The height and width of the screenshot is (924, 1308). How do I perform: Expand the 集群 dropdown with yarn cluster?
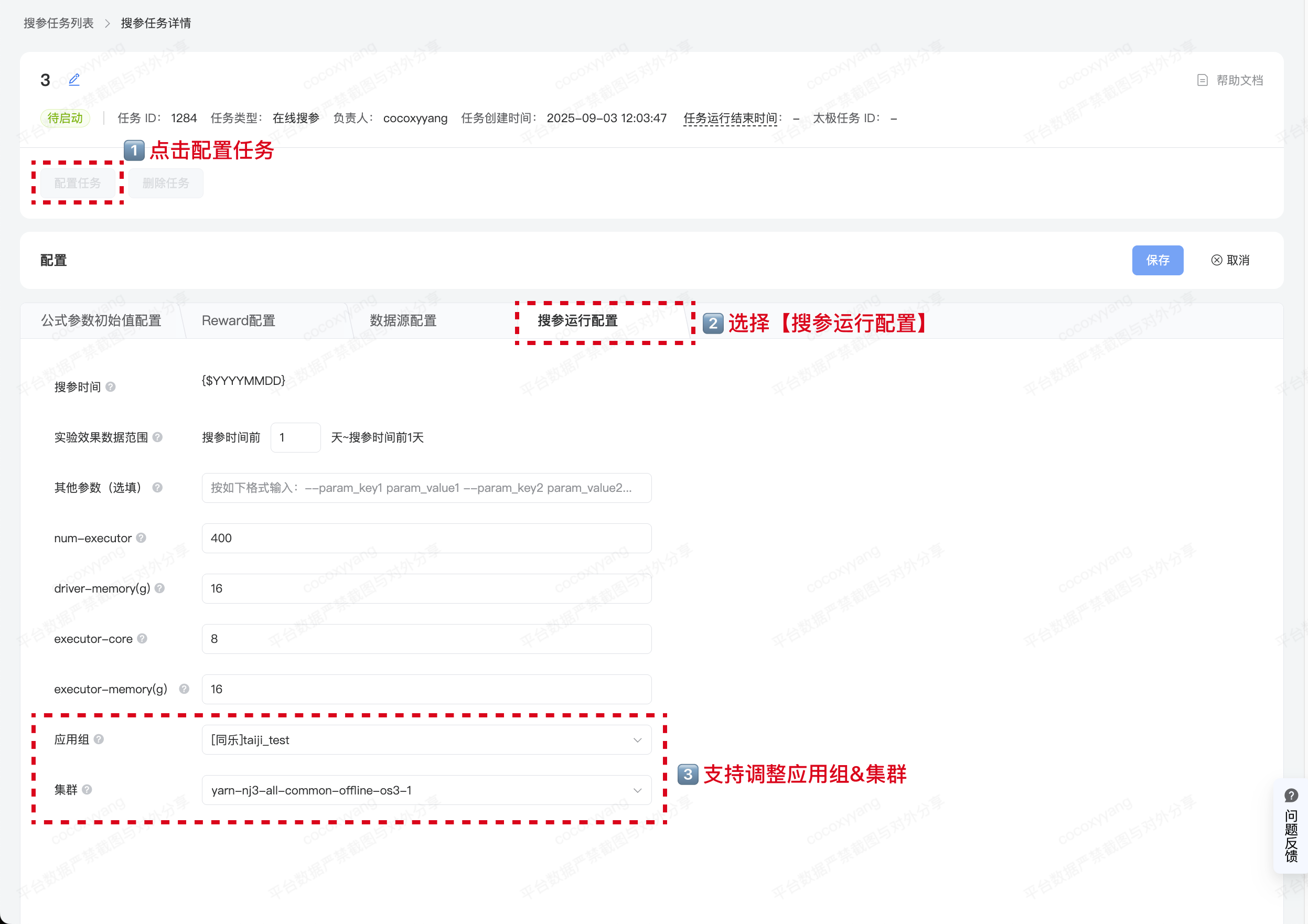[426, 790]
